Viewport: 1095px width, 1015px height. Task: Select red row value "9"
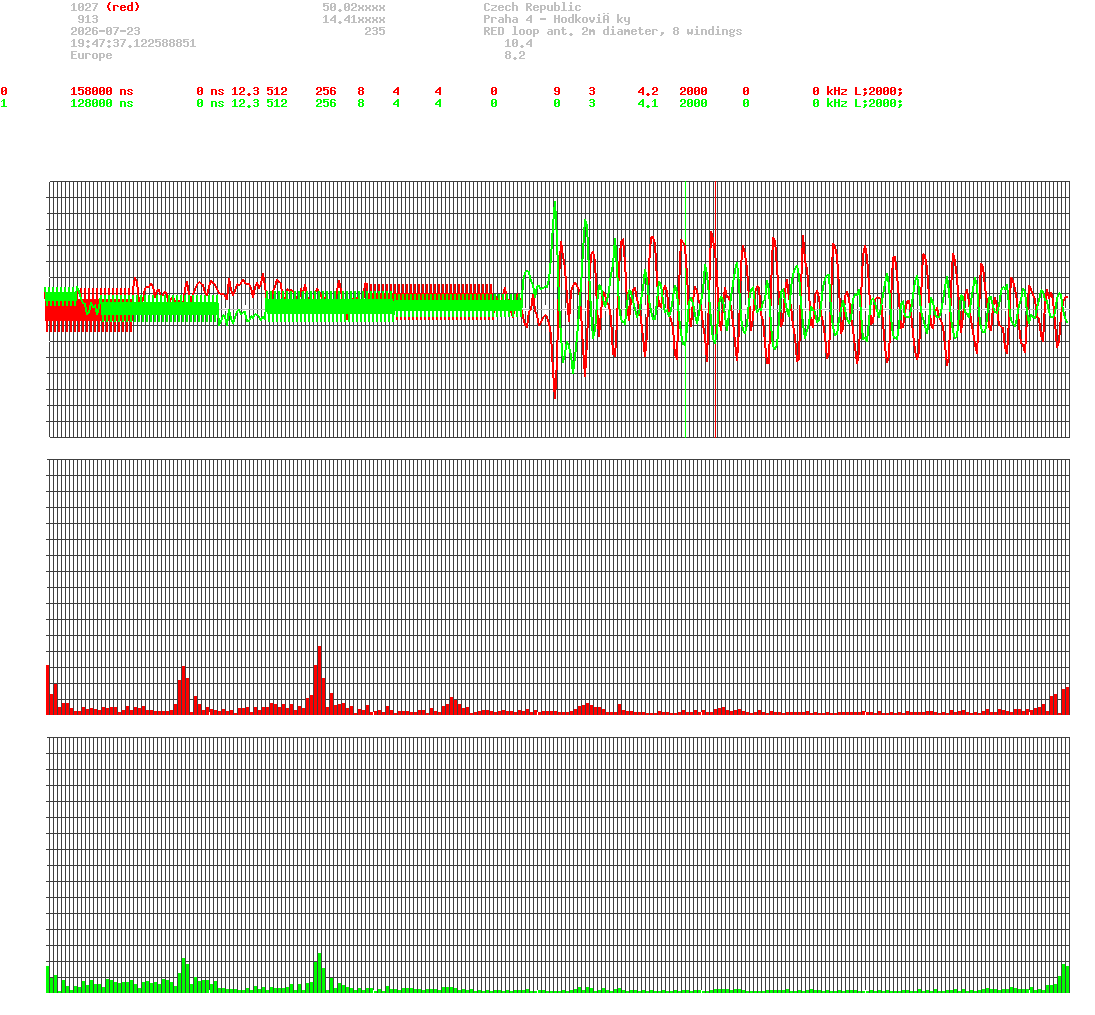(557, 92)
